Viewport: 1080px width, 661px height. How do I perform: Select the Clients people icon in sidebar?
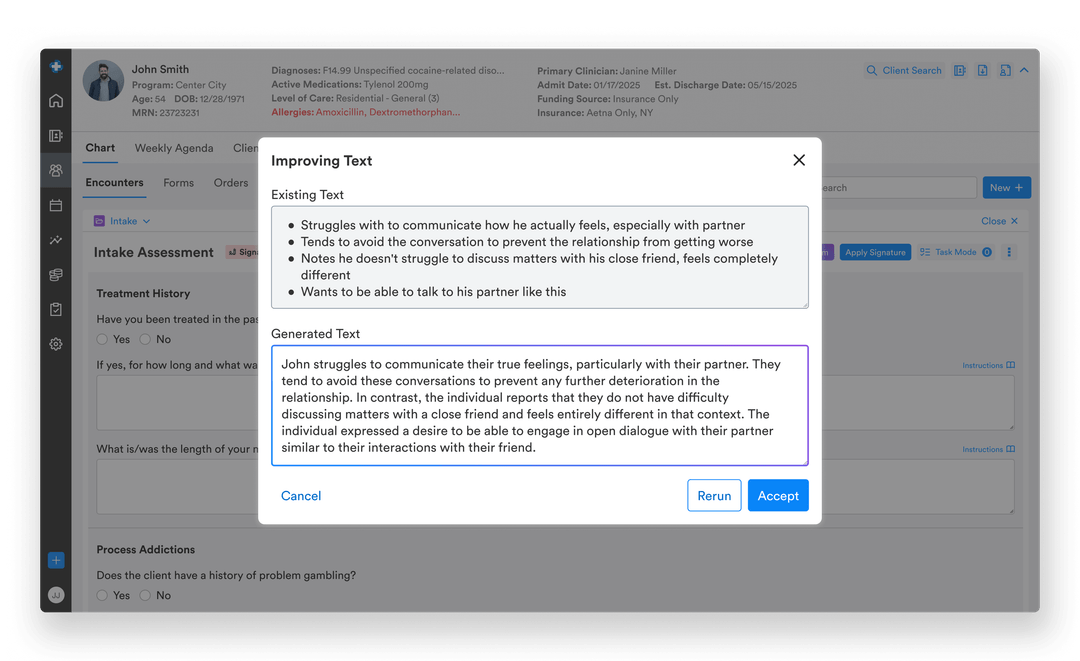(x=56, y=170)
